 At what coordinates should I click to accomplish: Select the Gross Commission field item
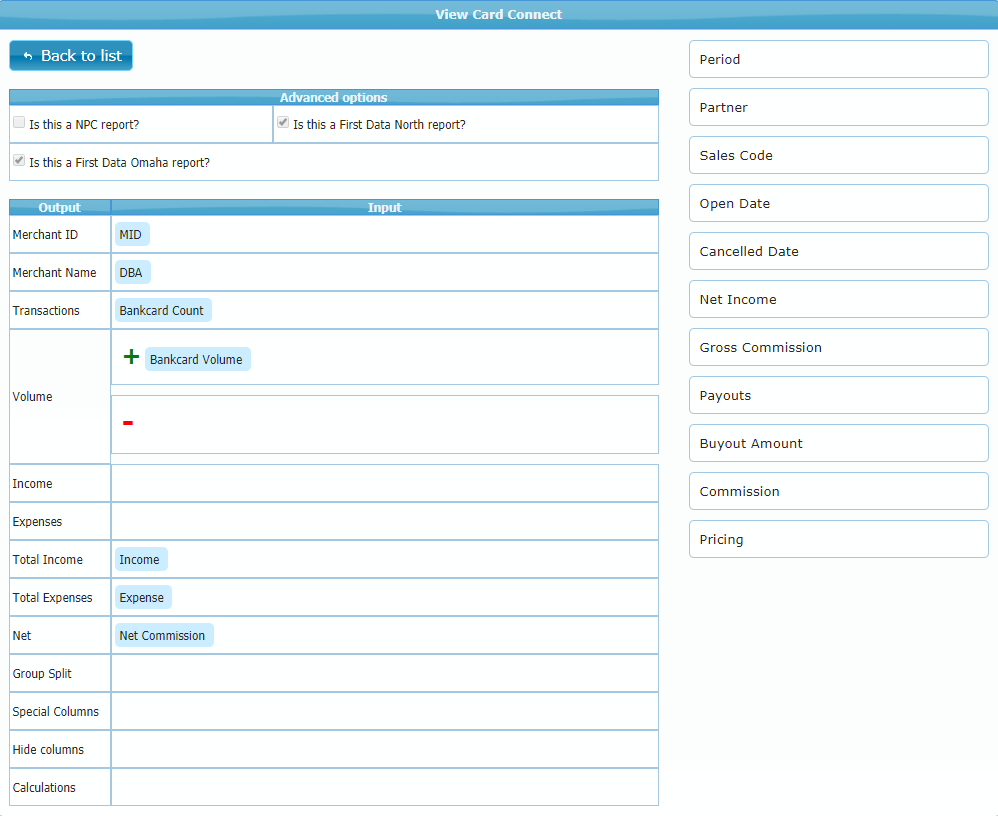point(838,347)
